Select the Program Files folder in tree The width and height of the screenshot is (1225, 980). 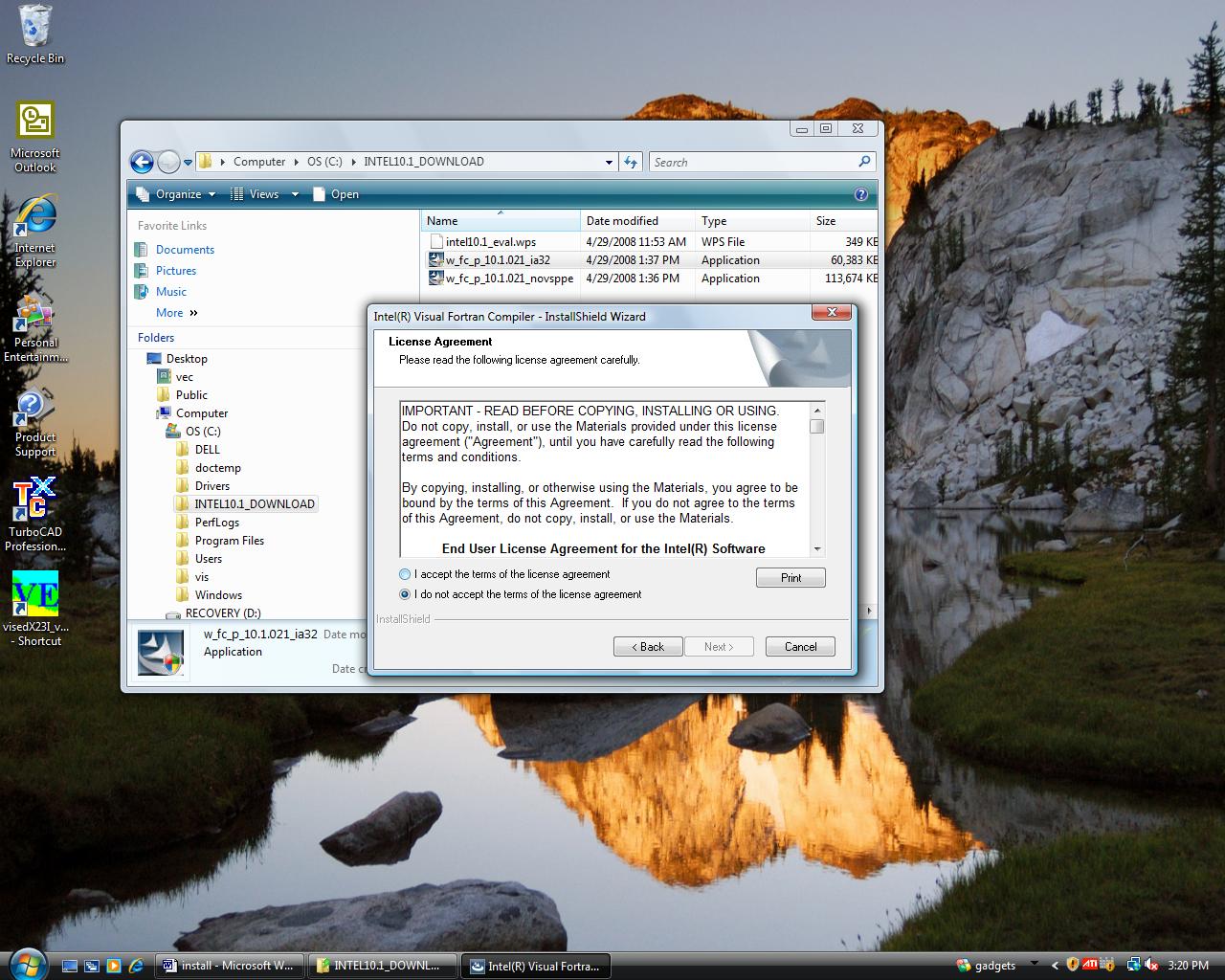tap(229, 541)
